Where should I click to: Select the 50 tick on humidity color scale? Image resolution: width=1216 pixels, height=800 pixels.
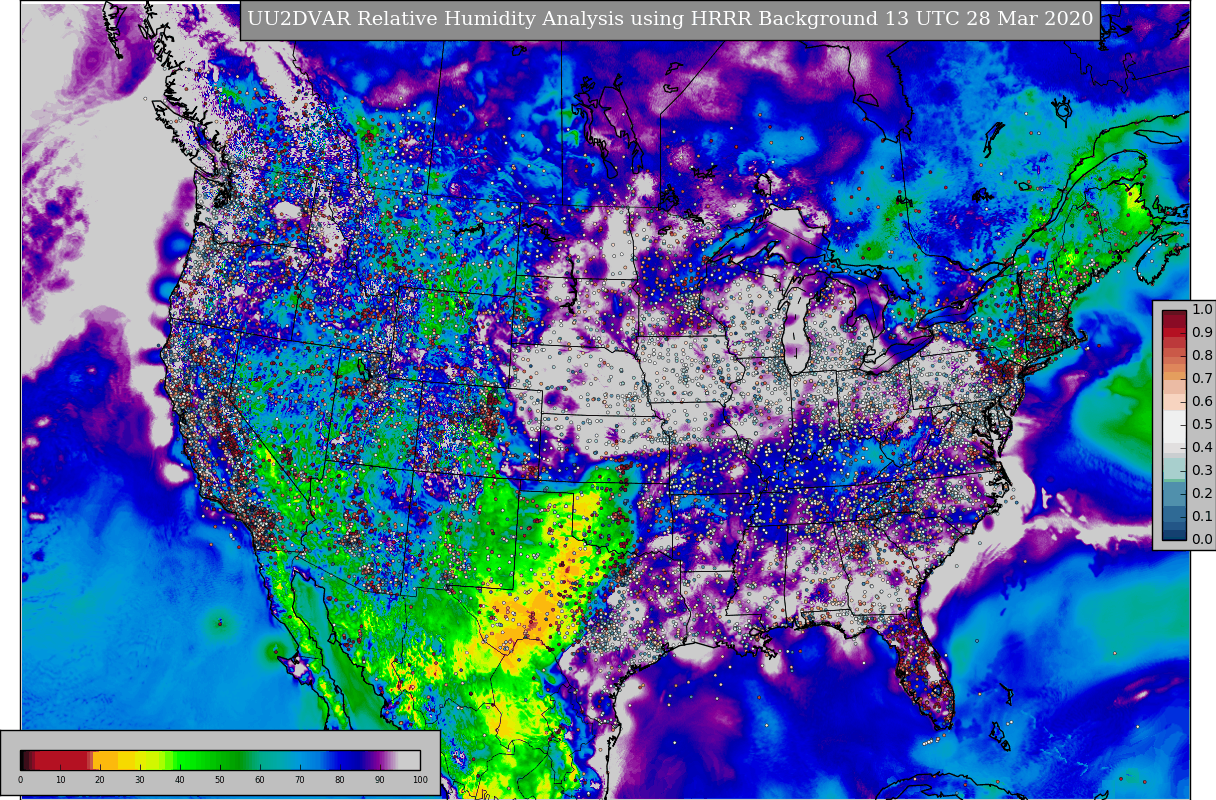click(x=220, y=780)
